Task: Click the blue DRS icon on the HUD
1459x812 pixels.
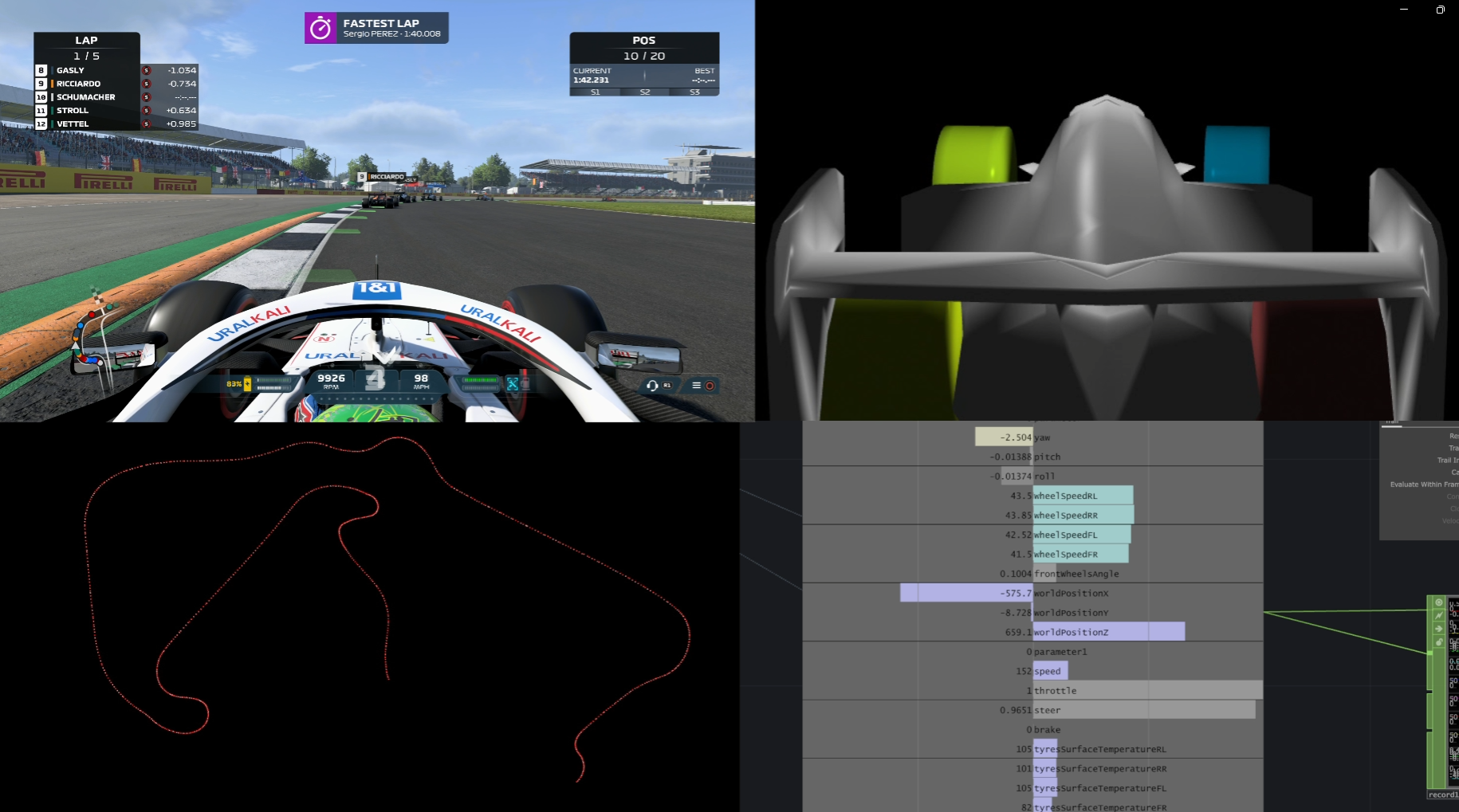Action: [x=513, y=384]
